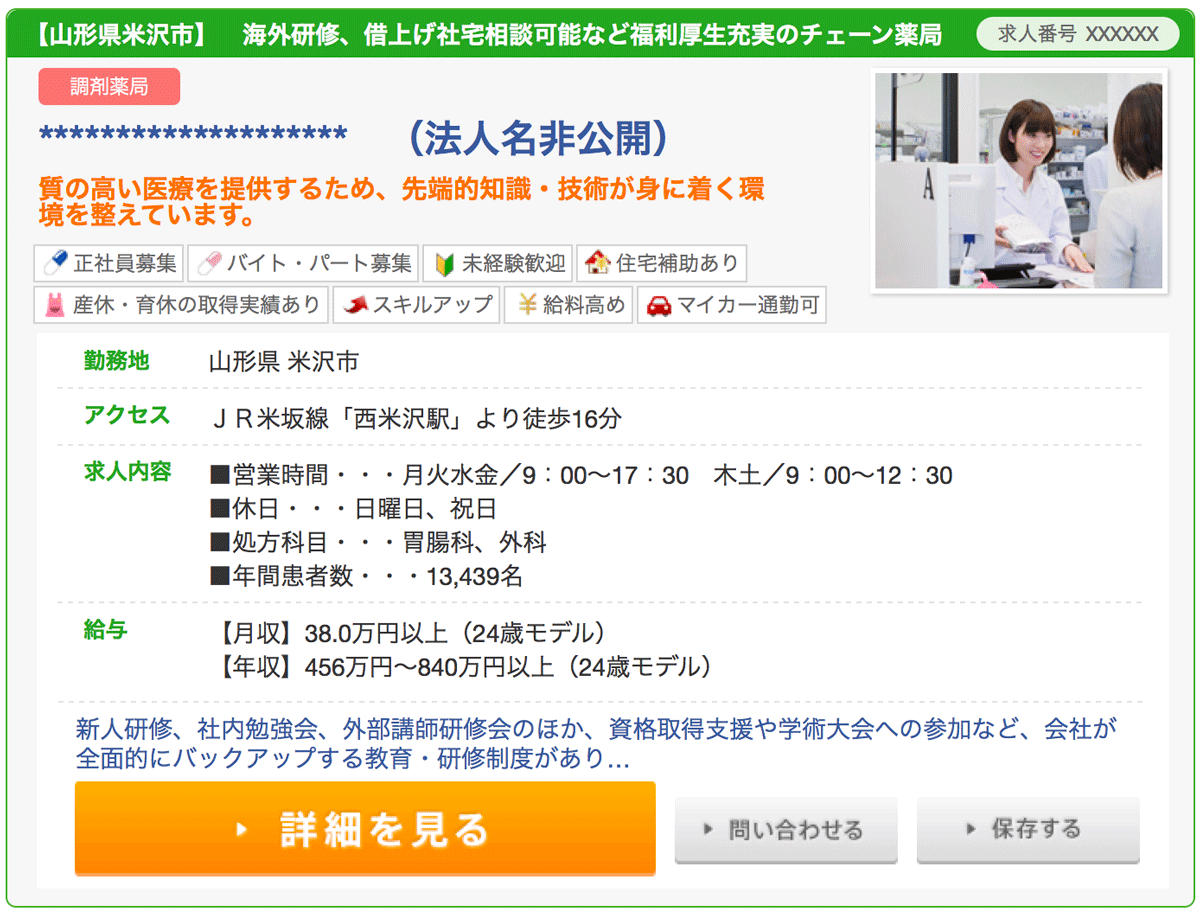Toggle the マイカー通勤可 condition tag
1200x915 pixels.
click(x=731, y=305)
